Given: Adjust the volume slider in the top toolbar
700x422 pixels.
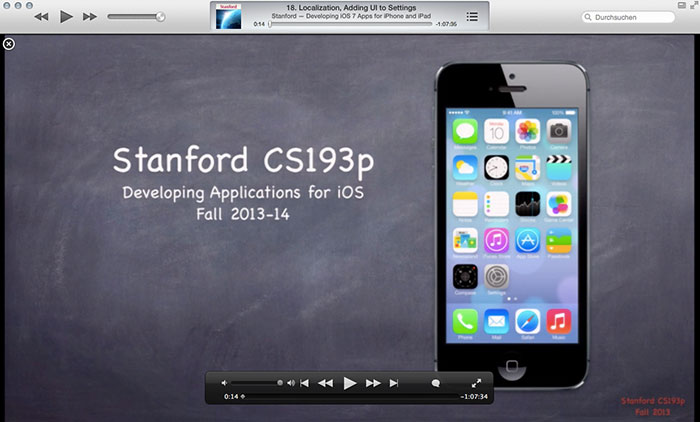Looking at the screenshot, I should (x=136, y=17).
